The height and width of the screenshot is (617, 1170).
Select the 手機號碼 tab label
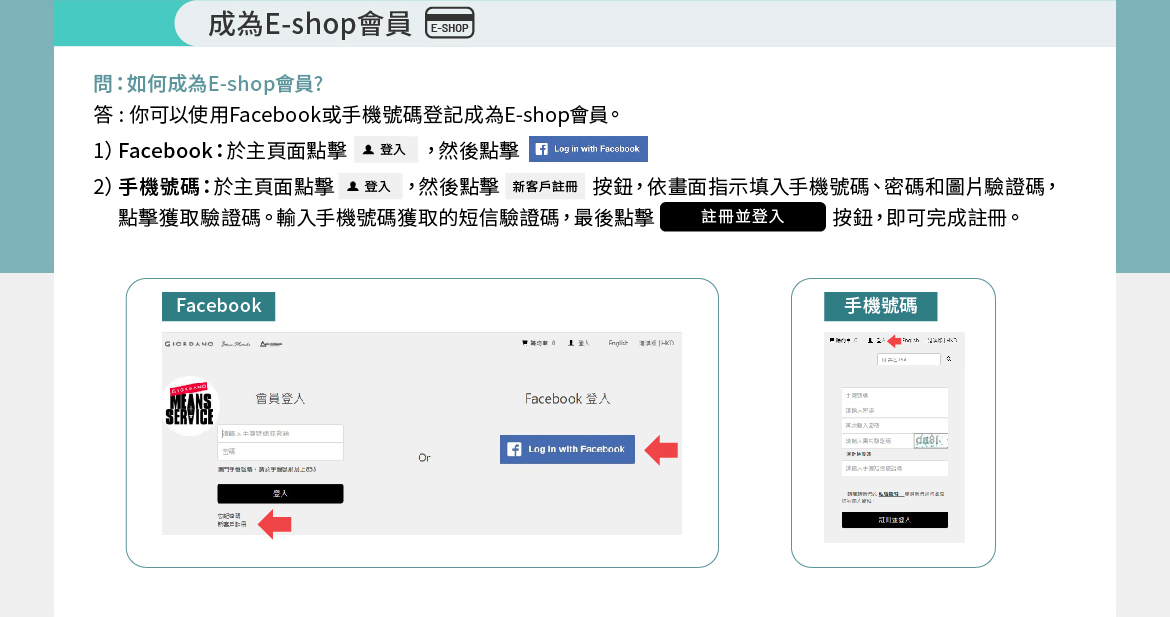click(880, 306)
